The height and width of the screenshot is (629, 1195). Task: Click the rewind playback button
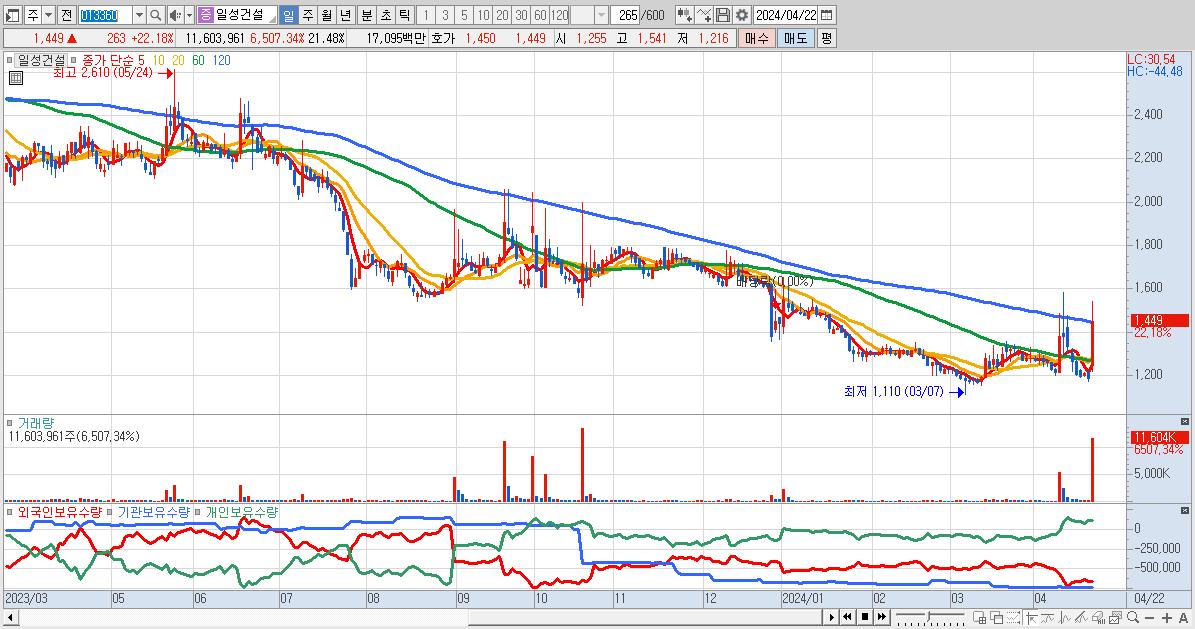point(847,617)
